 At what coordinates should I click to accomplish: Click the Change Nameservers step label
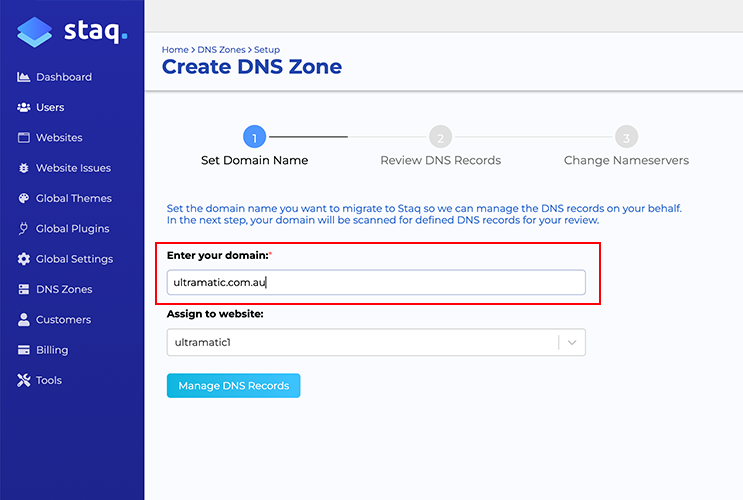pos(626,160)
